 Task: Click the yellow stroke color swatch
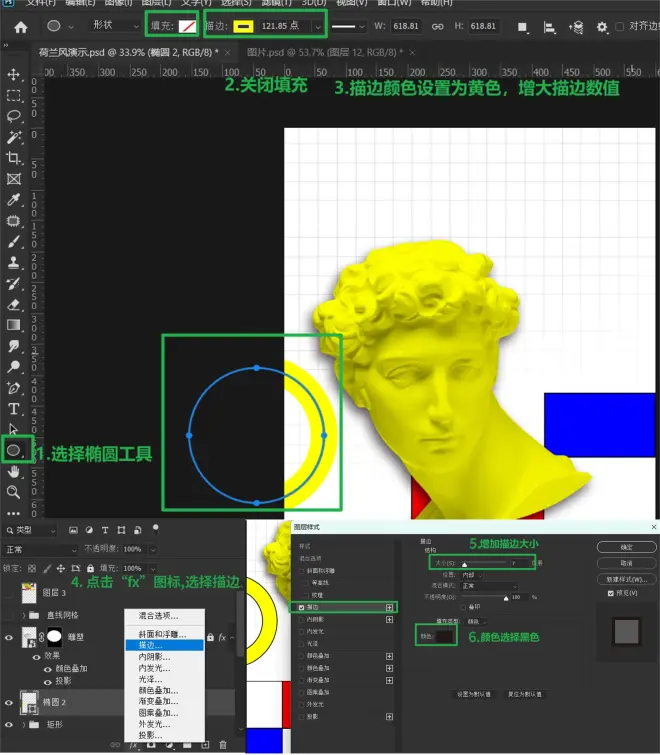(243, 26)
